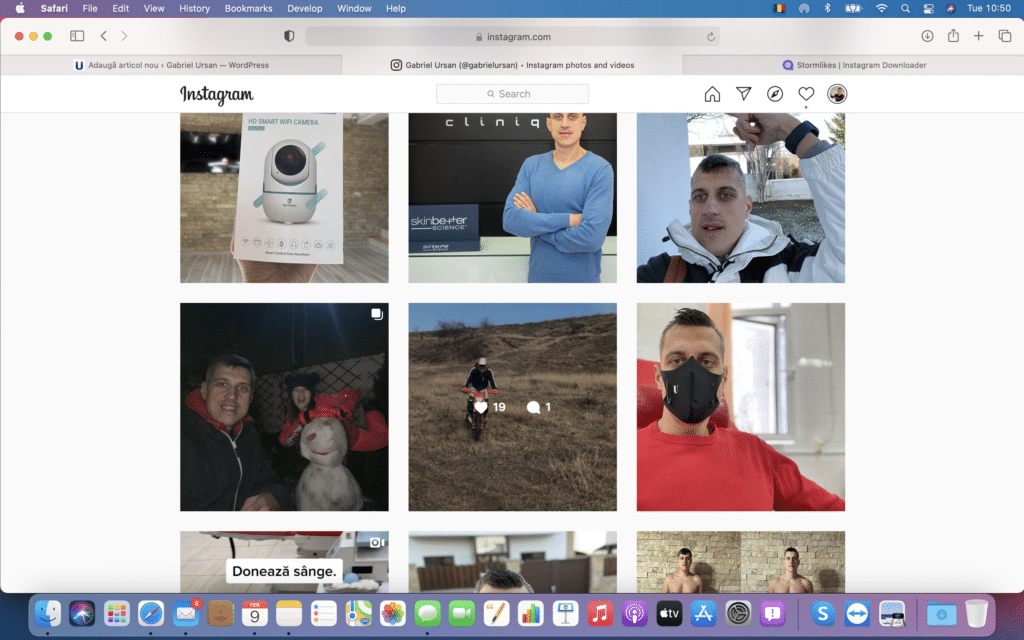Click the battery status icon
This screenshot has width=1024, height=640.
point(853,8)
